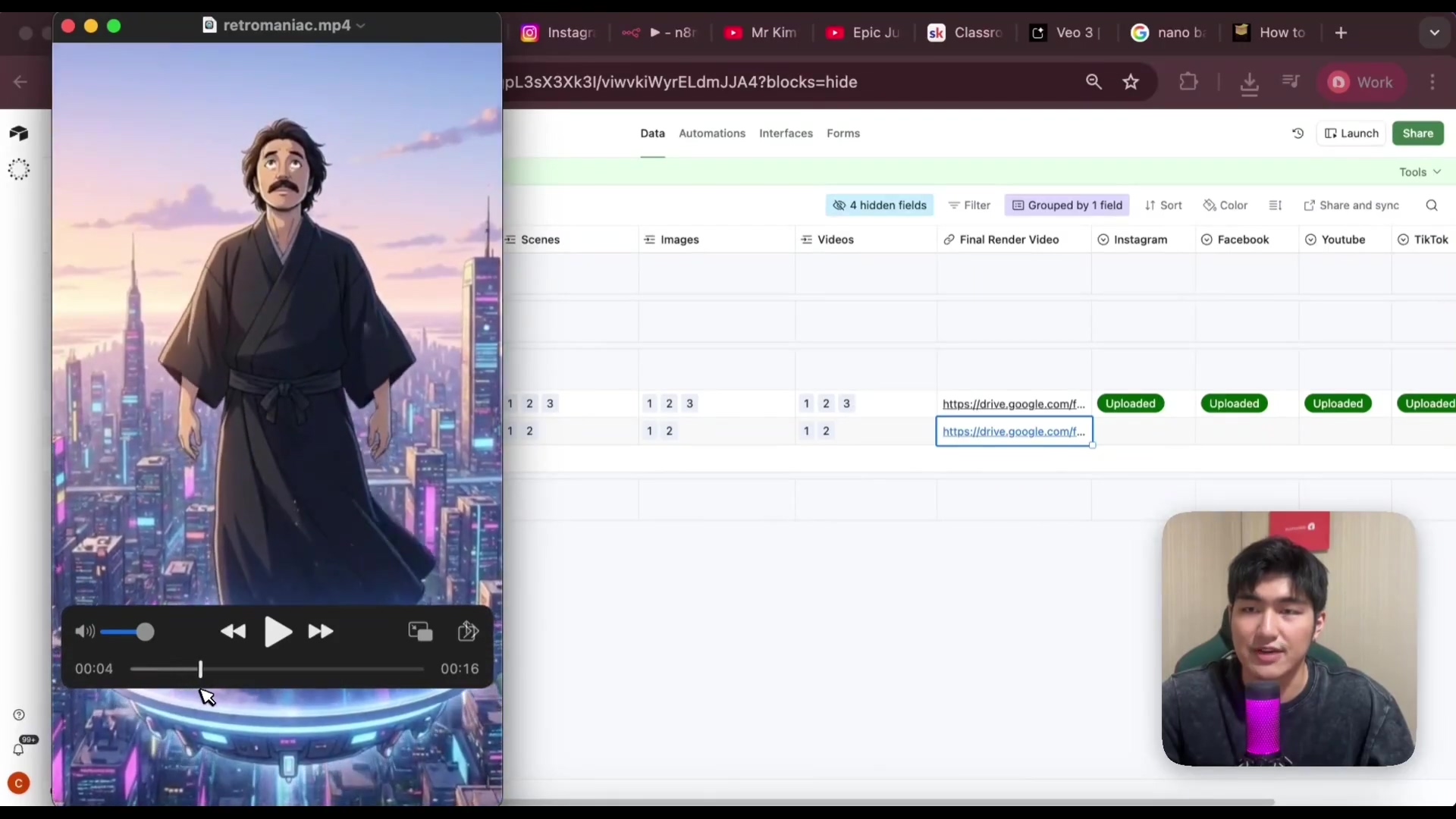Click the rewind button in the video player

pyautogui.click(x=233, y=632)
